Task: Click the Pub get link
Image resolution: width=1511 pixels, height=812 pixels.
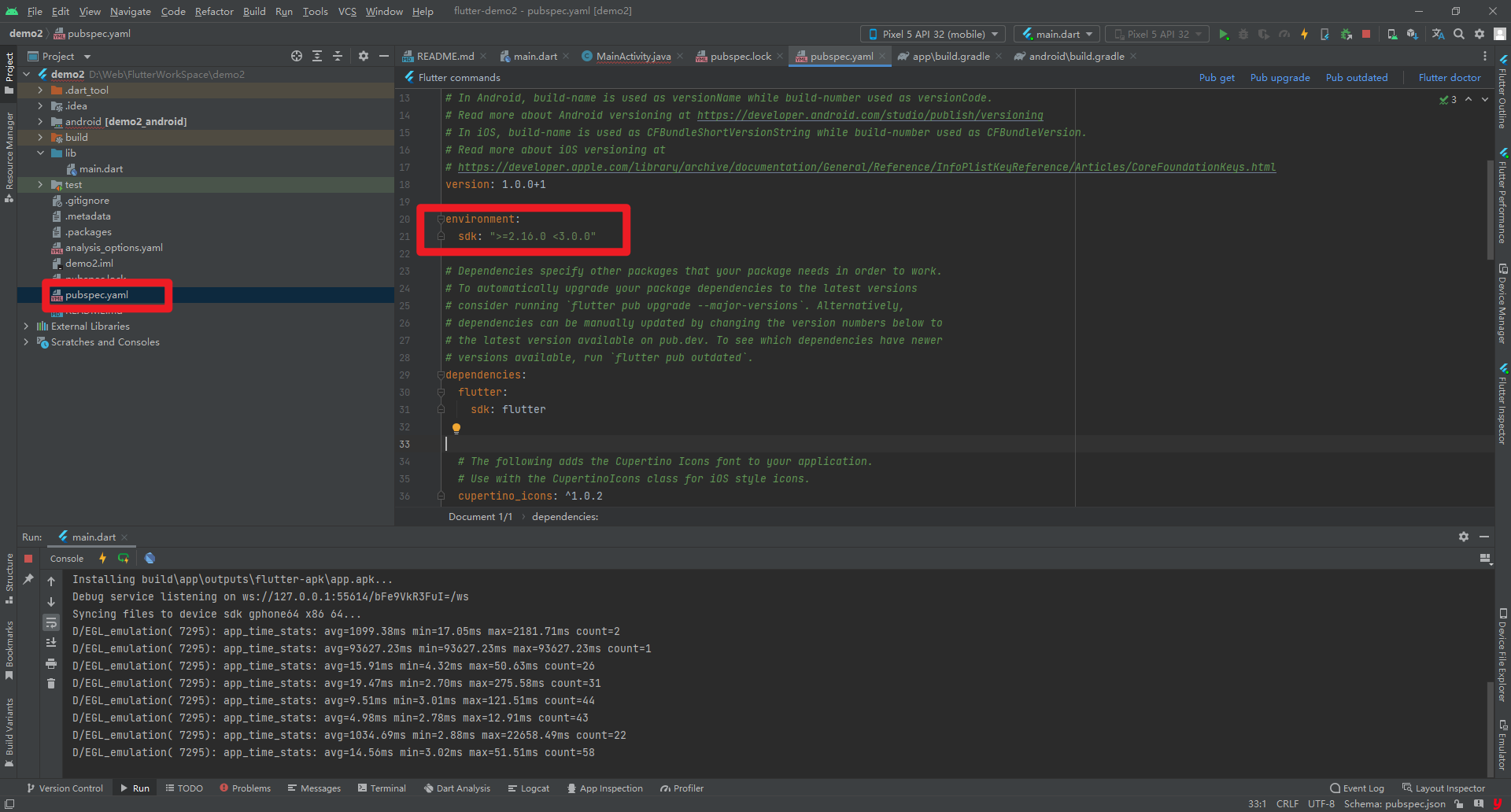Action: point(1217,78)
